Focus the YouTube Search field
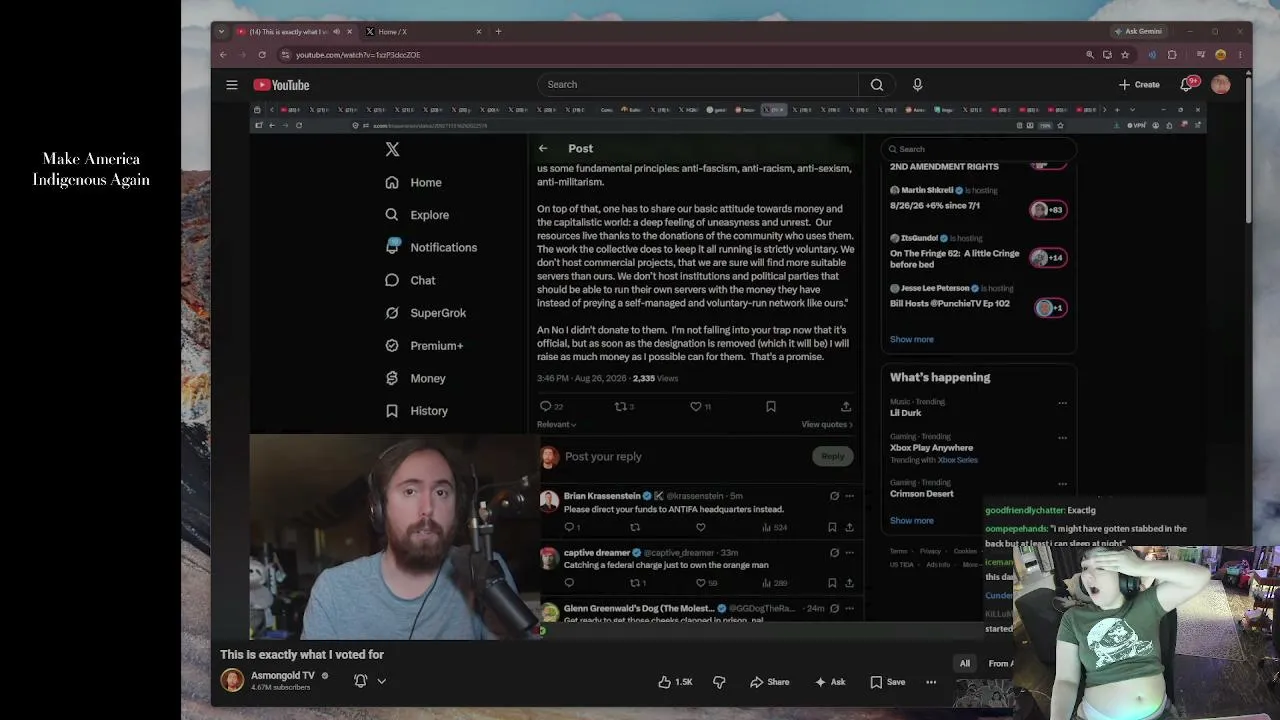 pos(698,85)
